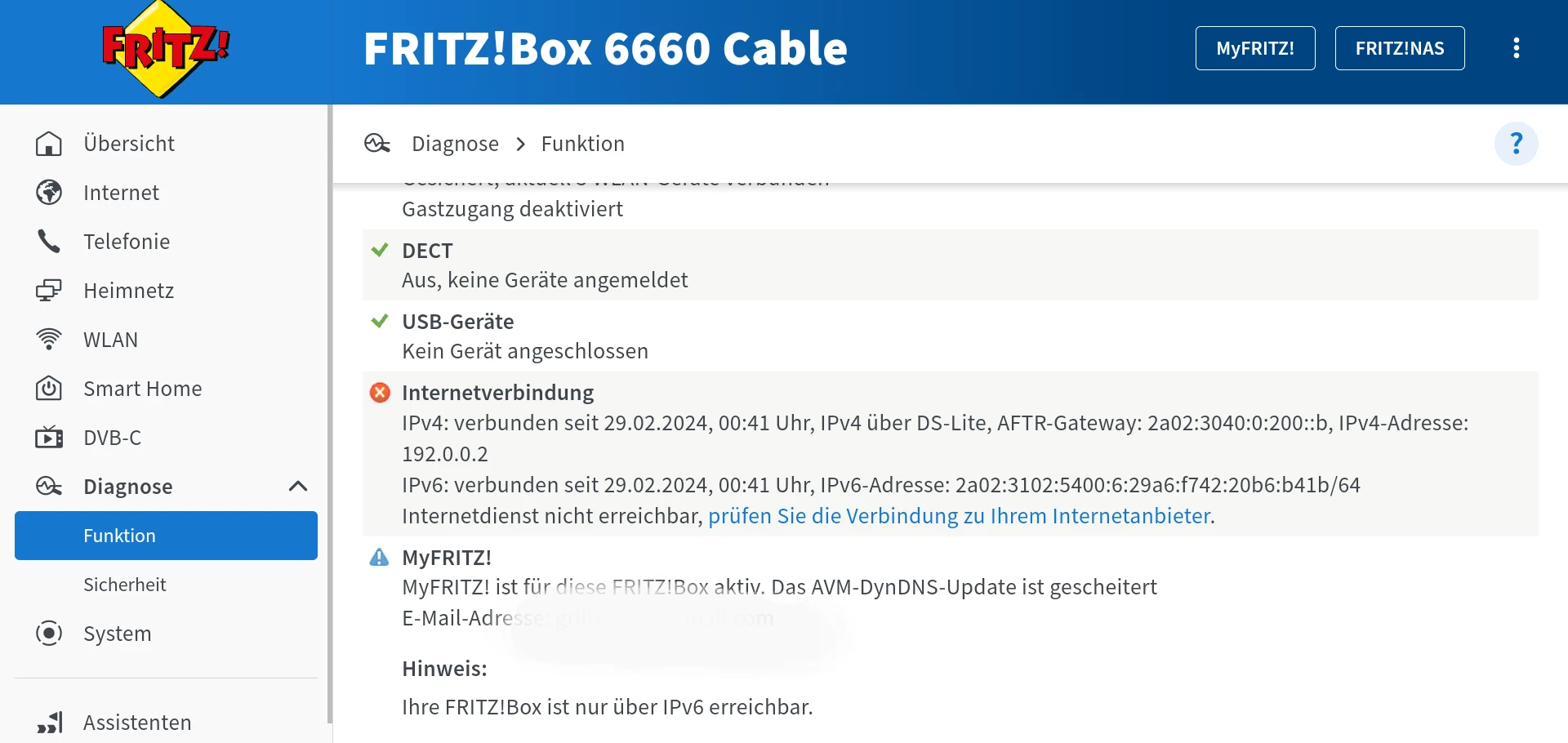The image size is (1568, 743).
Task: Select the Funktion submenu item
Action: point(166,536)
